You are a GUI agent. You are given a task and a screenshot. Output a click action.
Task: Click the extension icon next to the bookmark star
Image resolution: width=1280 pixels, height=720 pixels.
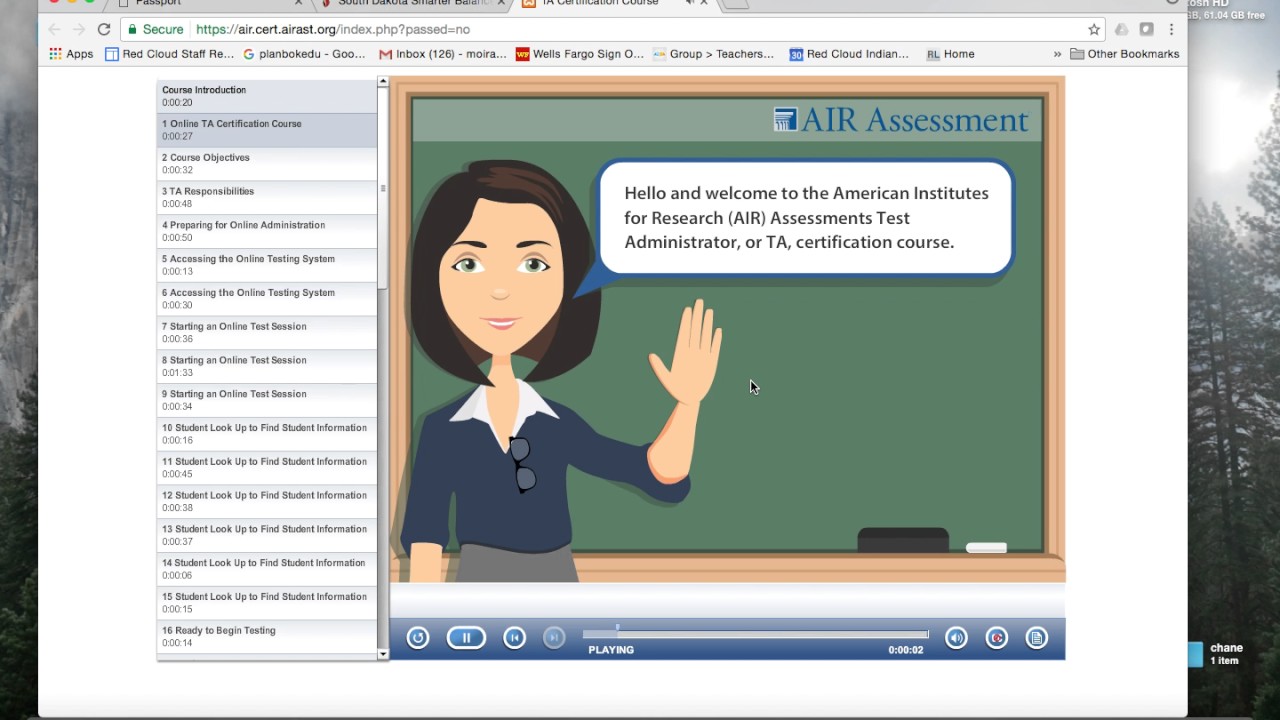tap(1121, 29)
